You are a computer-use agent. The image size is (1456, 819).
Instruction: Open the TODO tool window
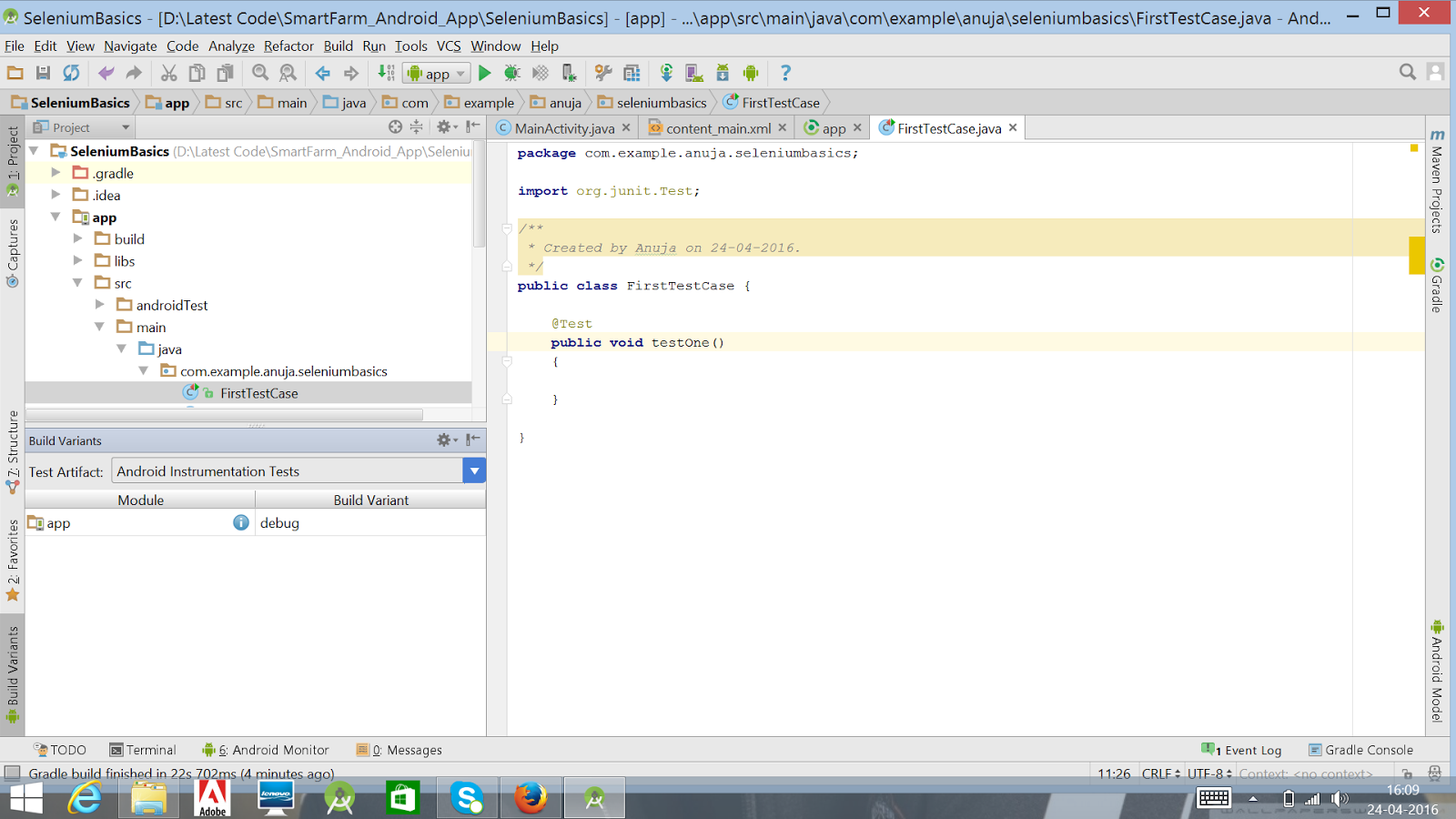pos(60,750)
